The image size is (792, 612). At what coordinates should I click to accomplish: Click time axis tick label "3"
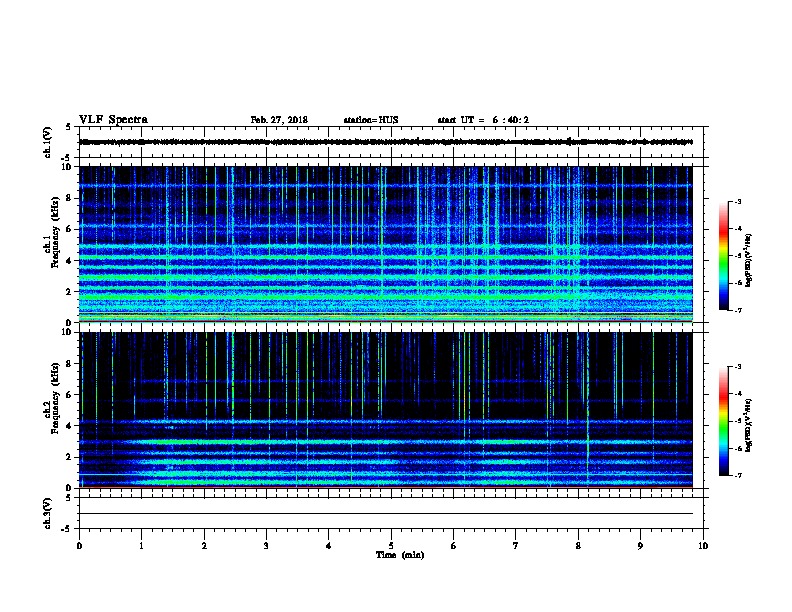266,546
